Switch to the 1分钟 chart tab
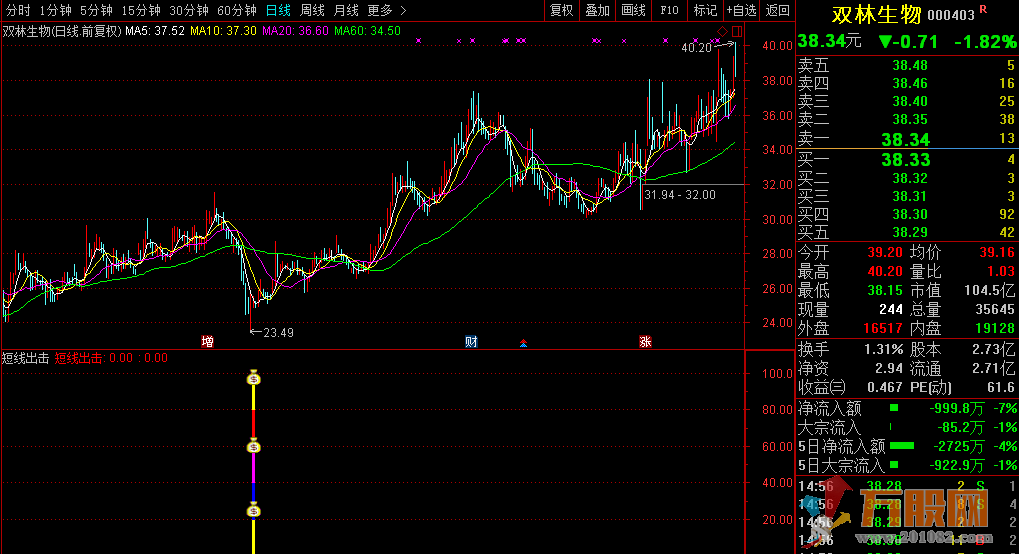Image resolution: width=1019 pixels, height=554 pixels. click(55, 10)
